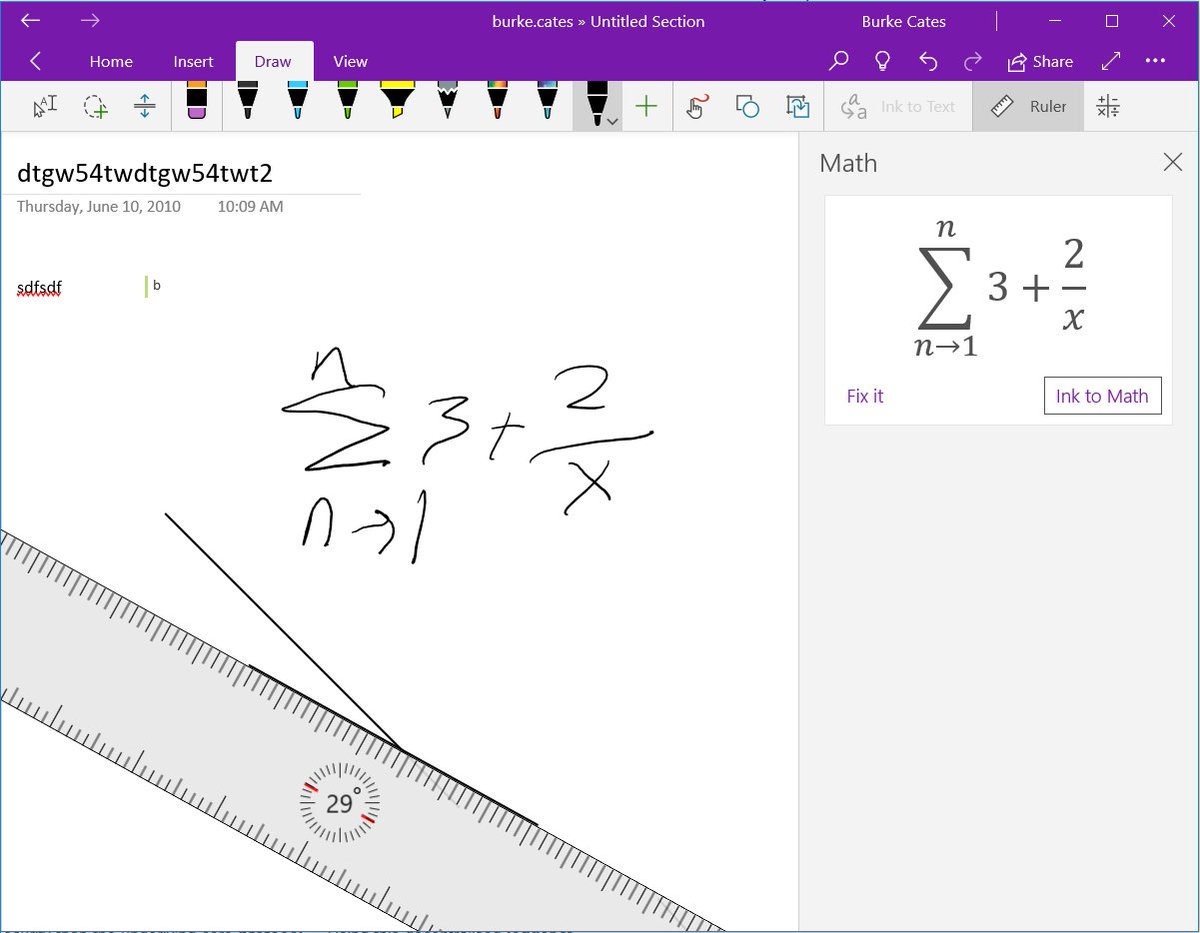Click the Convert ink selection icon
Viewport: 1200px width, 933px height.
pyautogui.click(x=797, y=106)
